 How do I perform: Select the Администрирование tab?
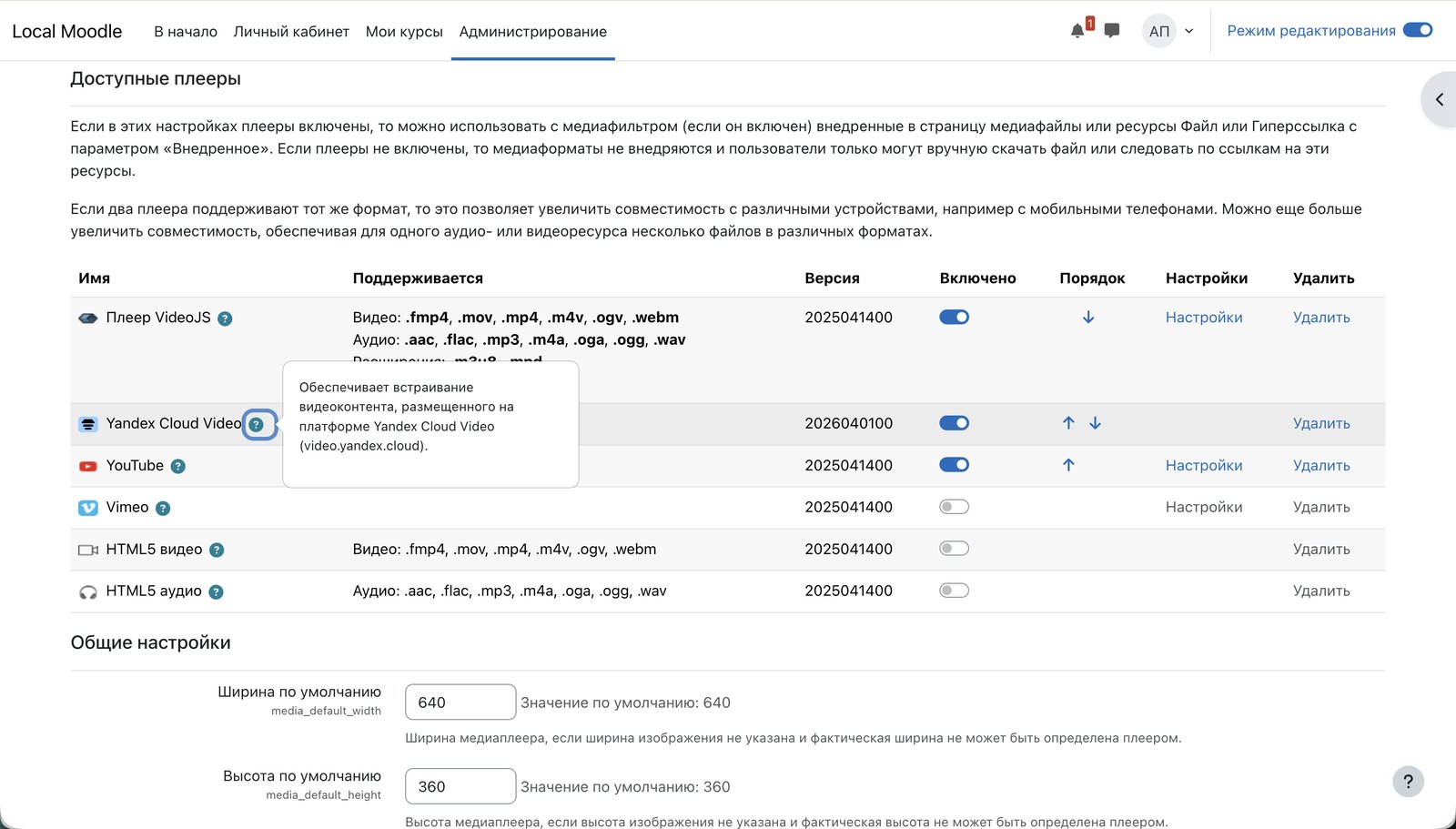[532, 31]
